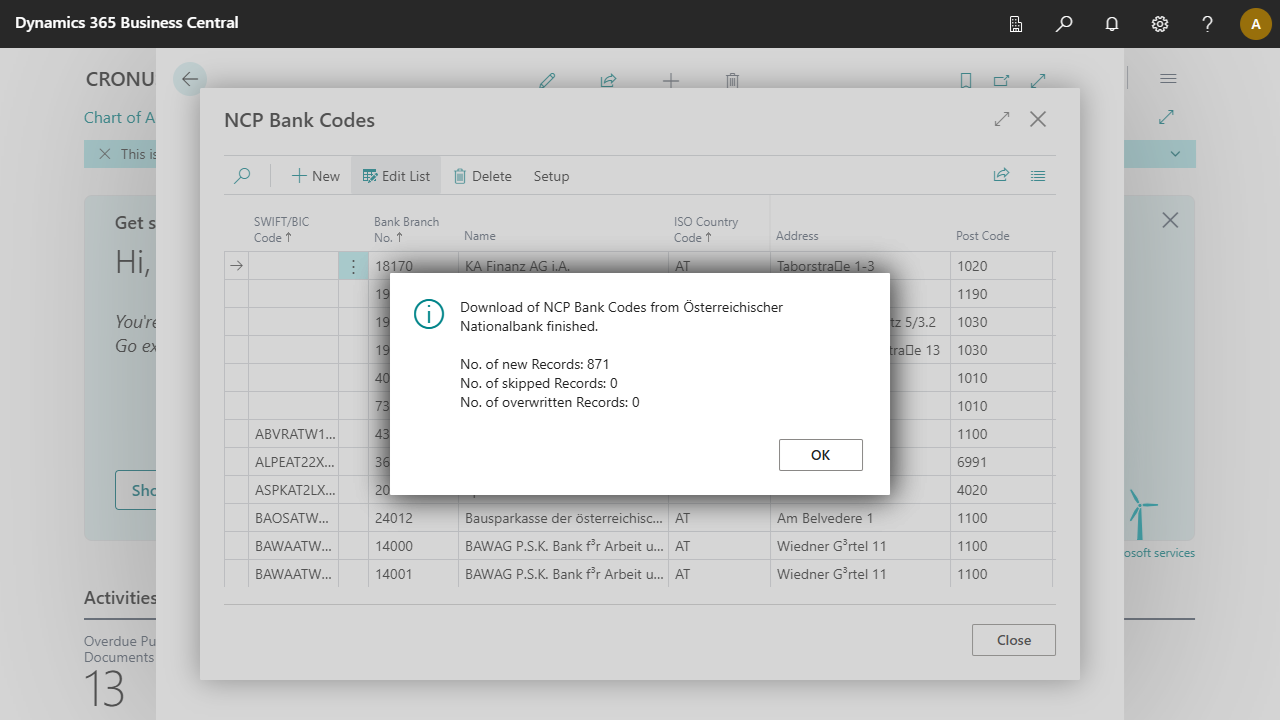This screenshot has height=720, width=1280.
Task: Expand the card page with diagonal arrows
Action: pos(1039,81)
